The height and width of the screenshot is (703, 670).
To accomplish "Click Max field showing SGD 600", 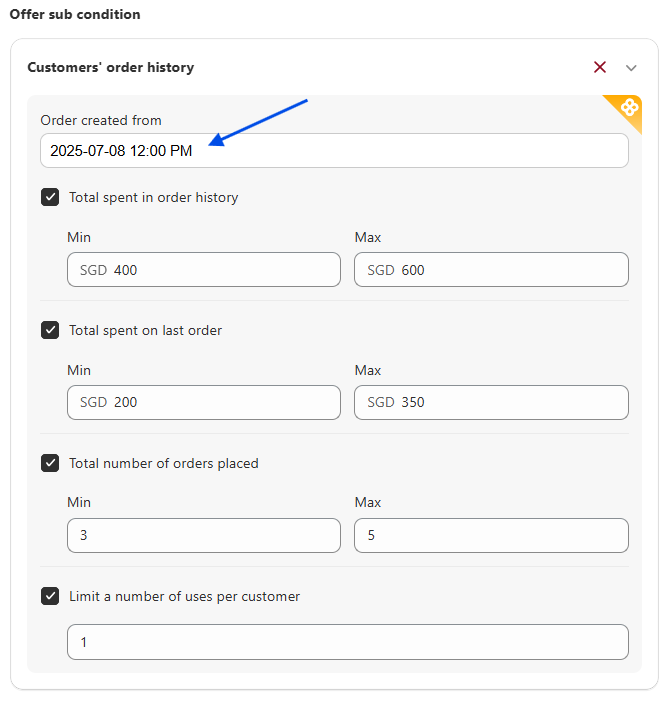I will (491, 270).
